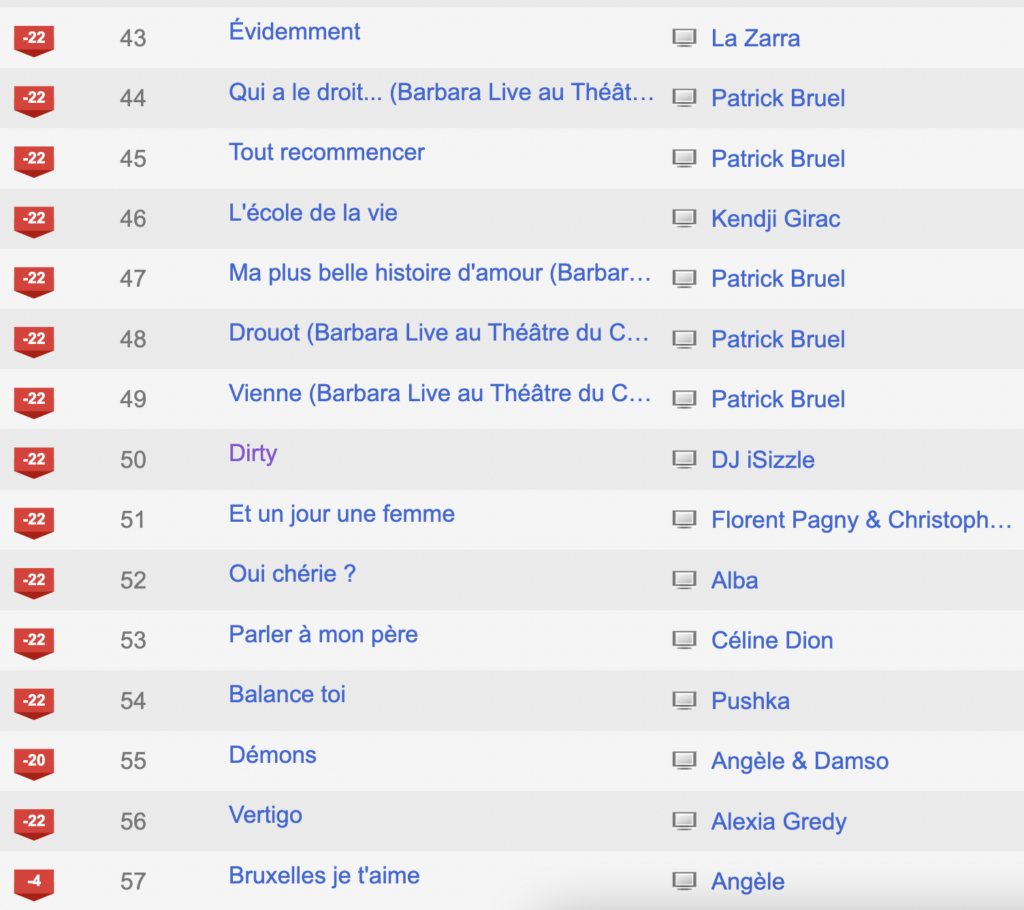Click the red -22 badge on row 43
1024x910 pixels.
34,41
